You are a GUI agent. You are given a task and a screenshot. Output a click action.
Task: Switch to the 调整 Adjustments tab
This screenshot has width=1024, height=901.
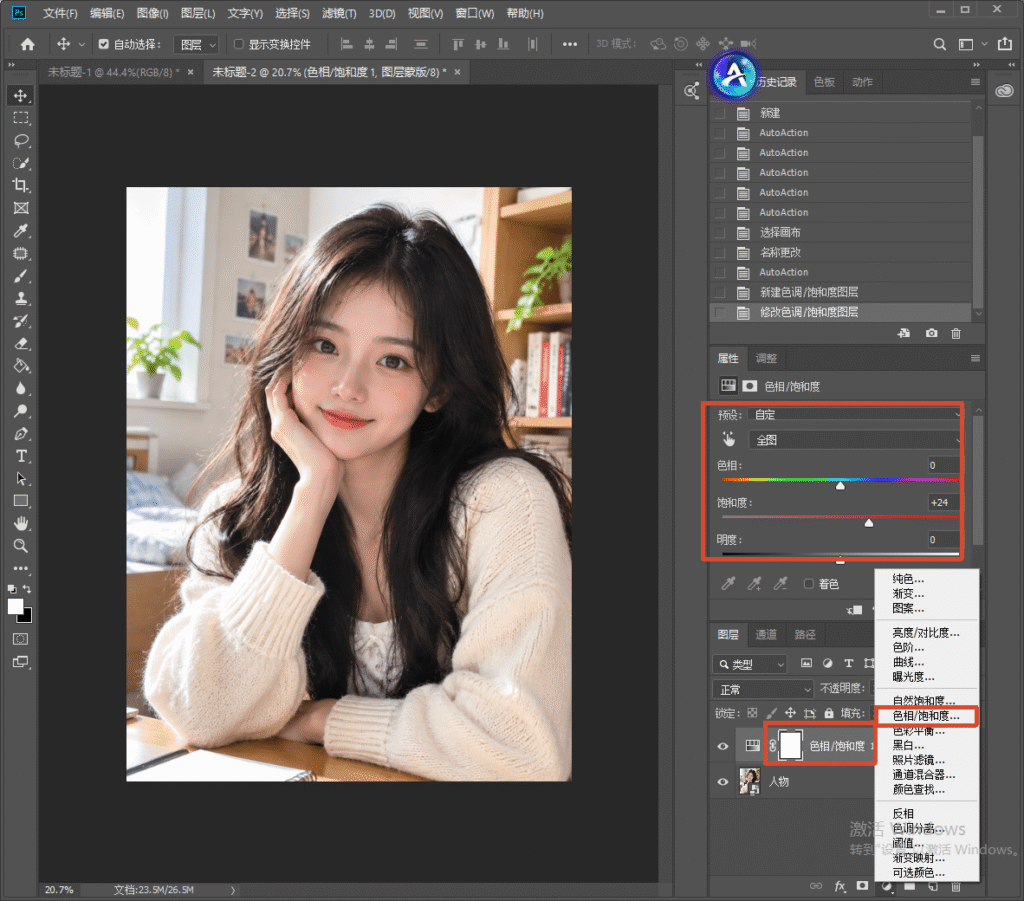(x=766, y=358)
